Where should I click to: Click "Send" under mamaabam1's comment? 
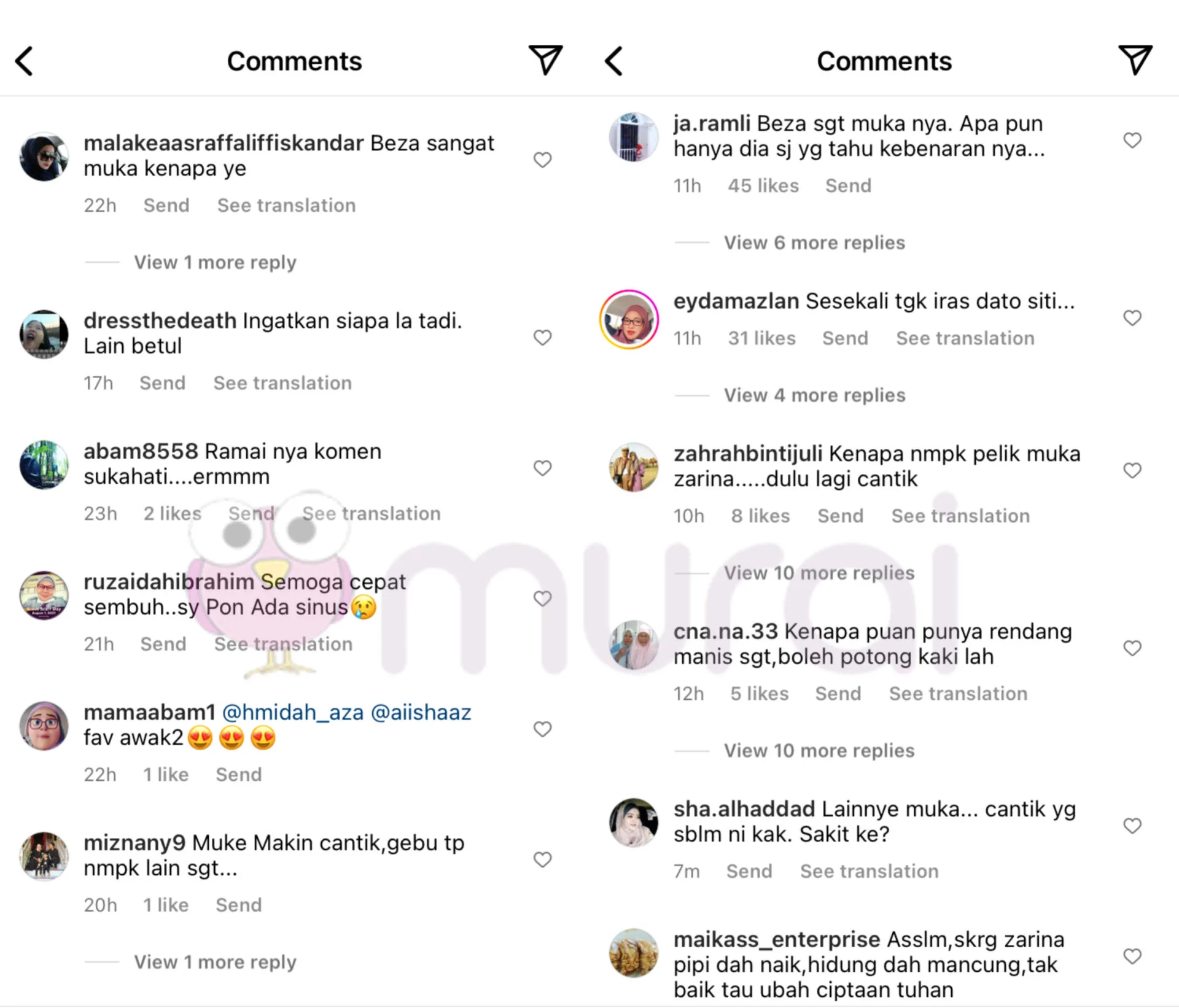coord(238,774)
